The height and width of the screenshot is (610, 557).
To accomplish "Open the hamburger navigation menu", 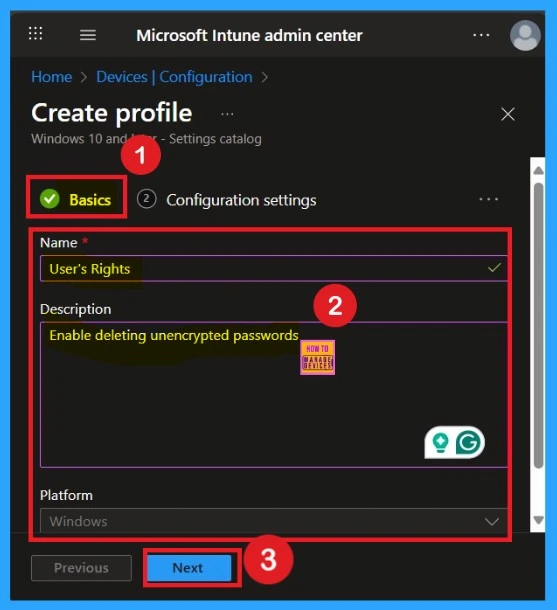I will (88, 35).
